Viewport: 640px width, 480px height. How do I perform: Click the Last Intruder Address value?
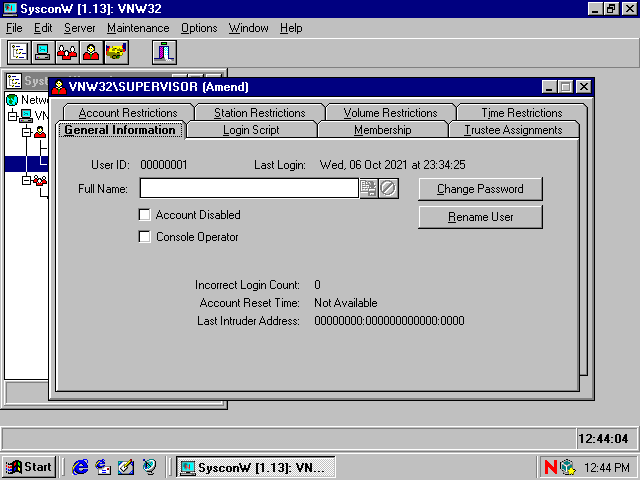(389, 321)
